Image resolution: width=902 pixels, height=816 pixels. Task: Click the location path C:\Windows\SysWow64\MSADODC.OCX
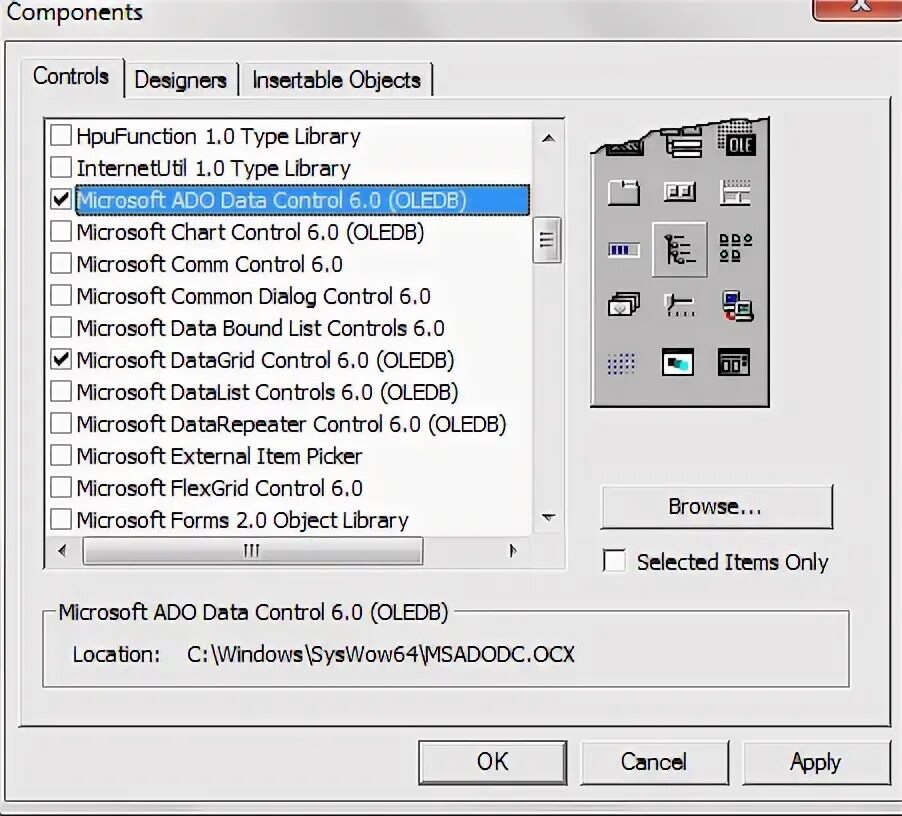(381, 654)
